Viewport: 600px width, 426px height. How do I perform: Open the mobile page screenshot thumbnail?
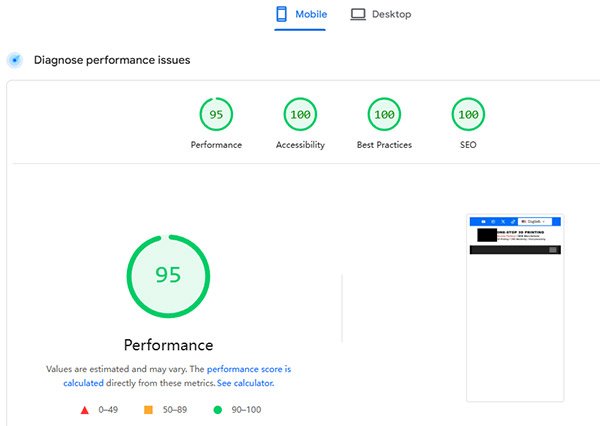tap(516, 307)
